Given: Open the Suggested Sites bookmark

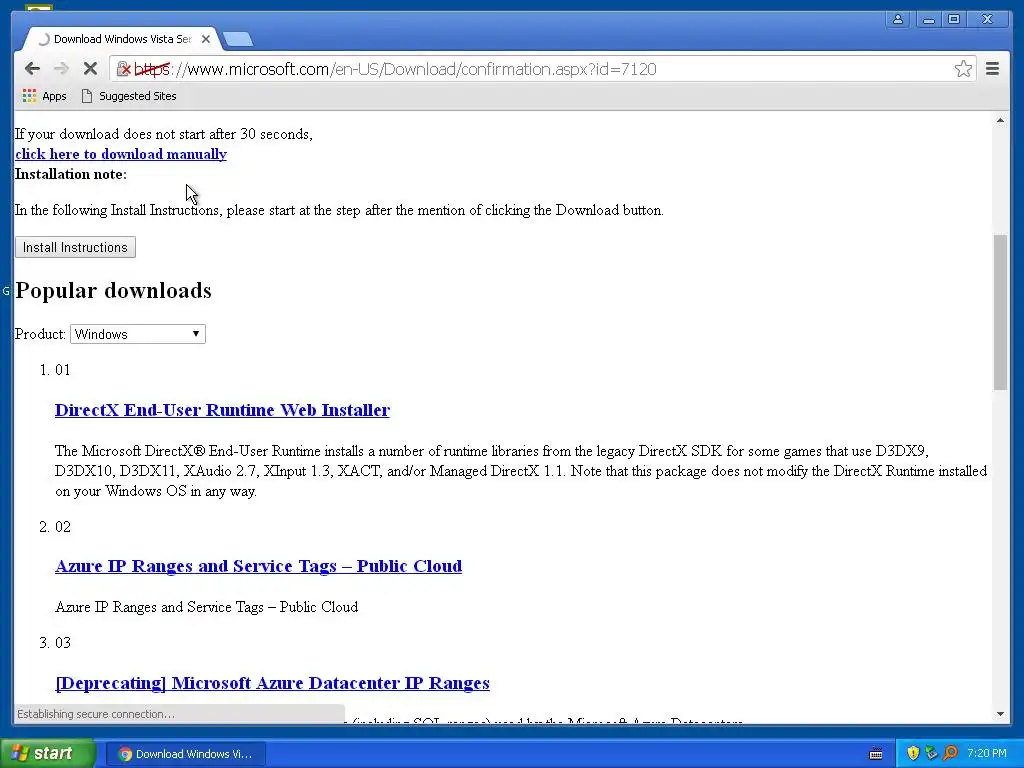Looking at the screenshot, I should (x=129, y=96).
